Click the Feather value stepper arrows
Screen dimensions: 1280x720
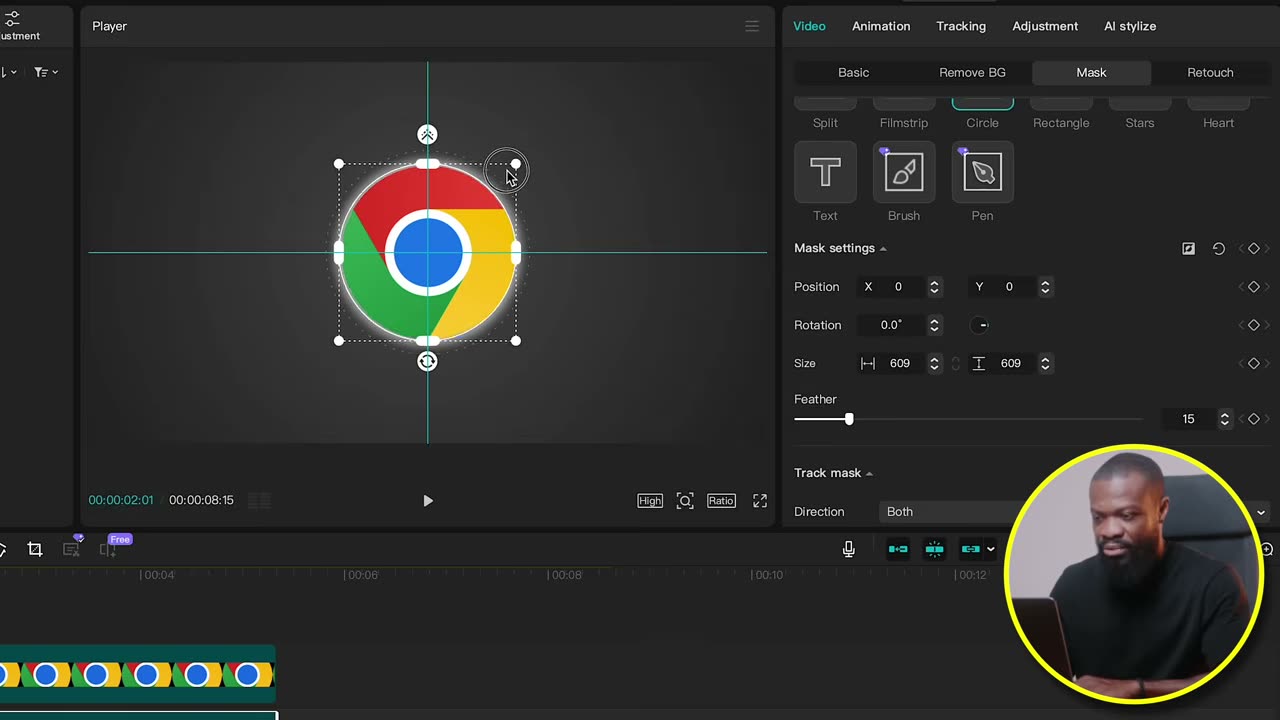point(1224,419)
